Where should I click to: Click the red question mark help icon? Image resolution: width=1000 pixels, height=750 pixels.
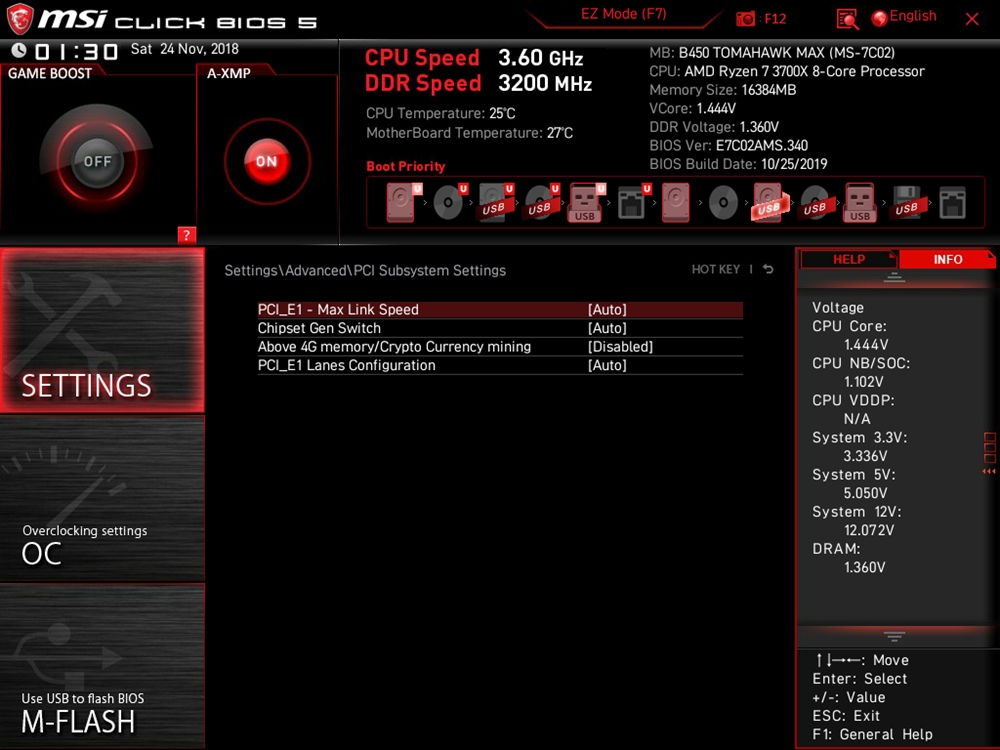pyautogui.click(x=186, y=235)
